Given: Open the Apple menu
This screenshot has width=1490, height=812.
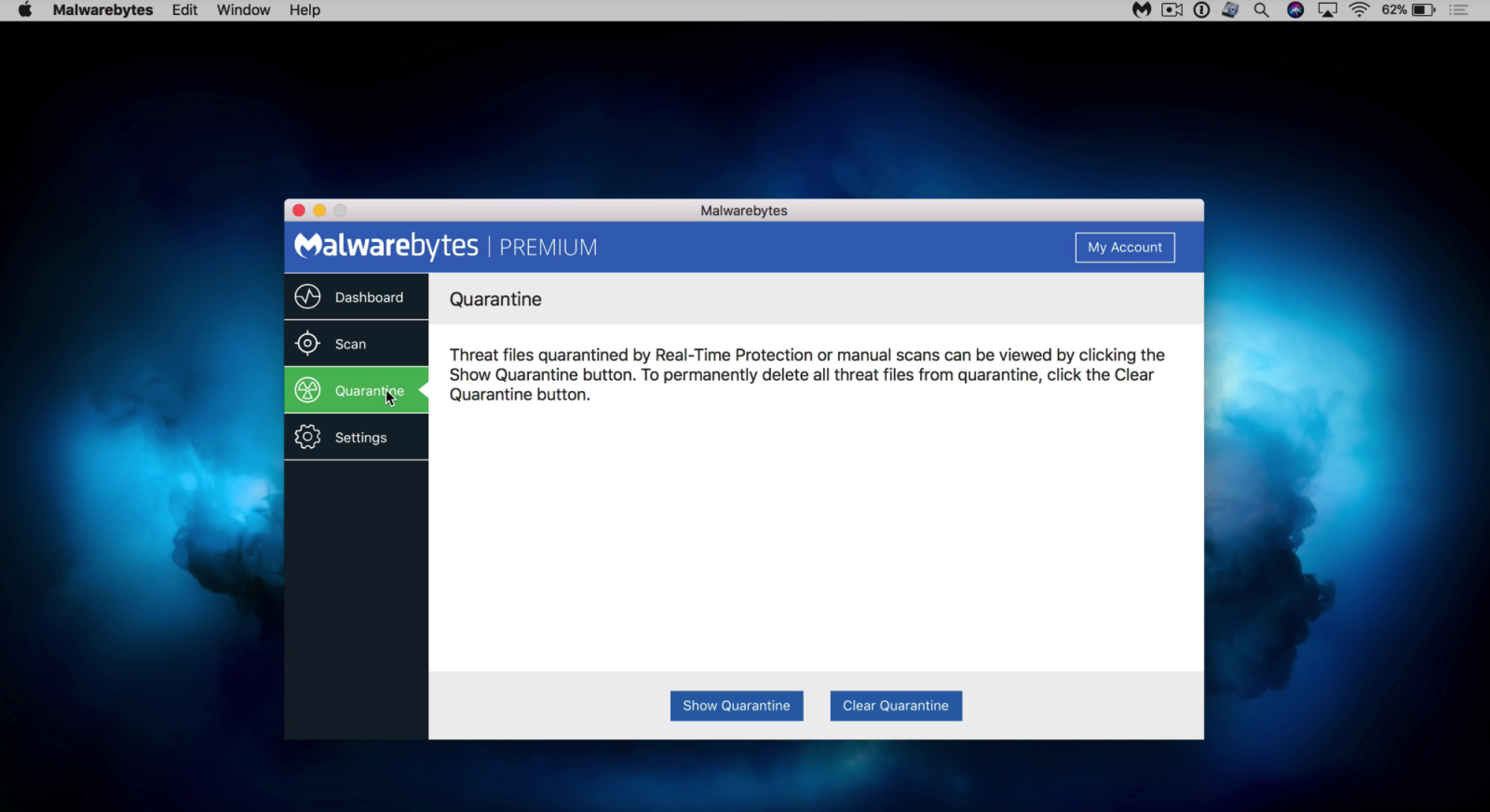Looking at the screenshot, I should click(x=25, y=10).
